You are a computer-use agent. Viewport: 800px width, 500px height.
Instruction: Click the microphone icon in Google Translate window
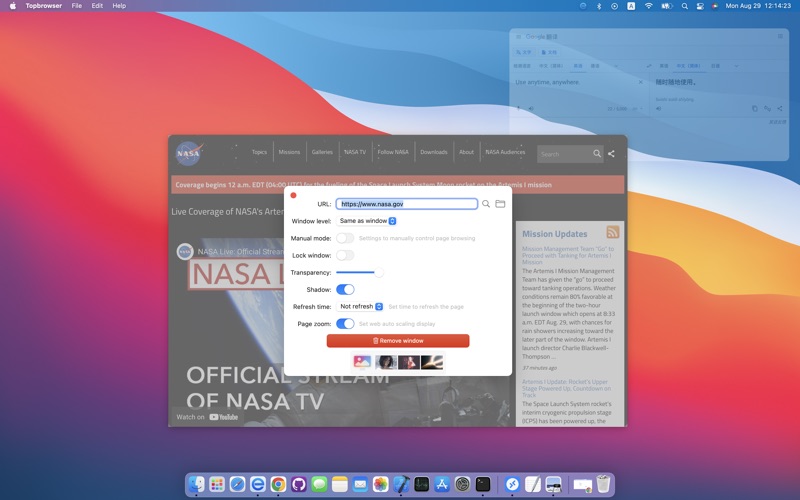pyautogui.click(x=518, y=108)
